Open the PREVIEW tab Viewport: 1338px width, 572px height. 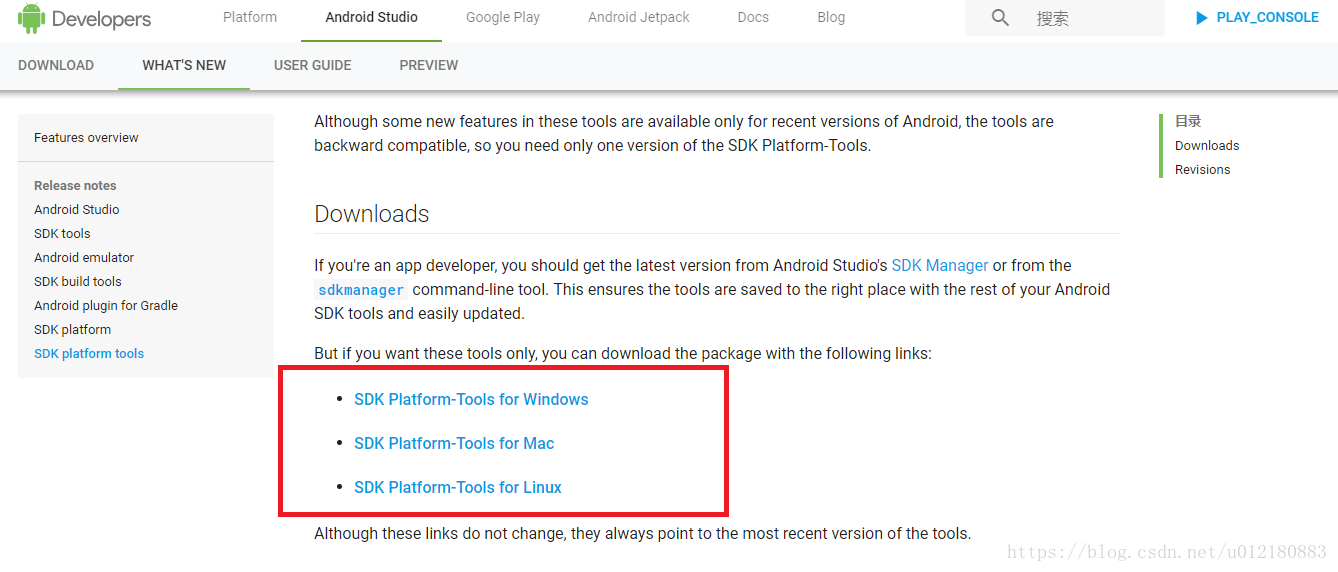[429, 65]
